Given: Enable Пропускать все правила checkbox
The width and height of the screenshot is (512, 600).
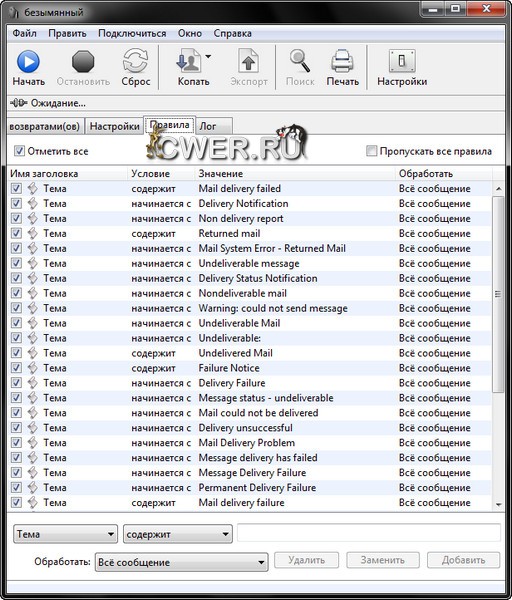Looking at the screenshot, I should tap(371, 151).
